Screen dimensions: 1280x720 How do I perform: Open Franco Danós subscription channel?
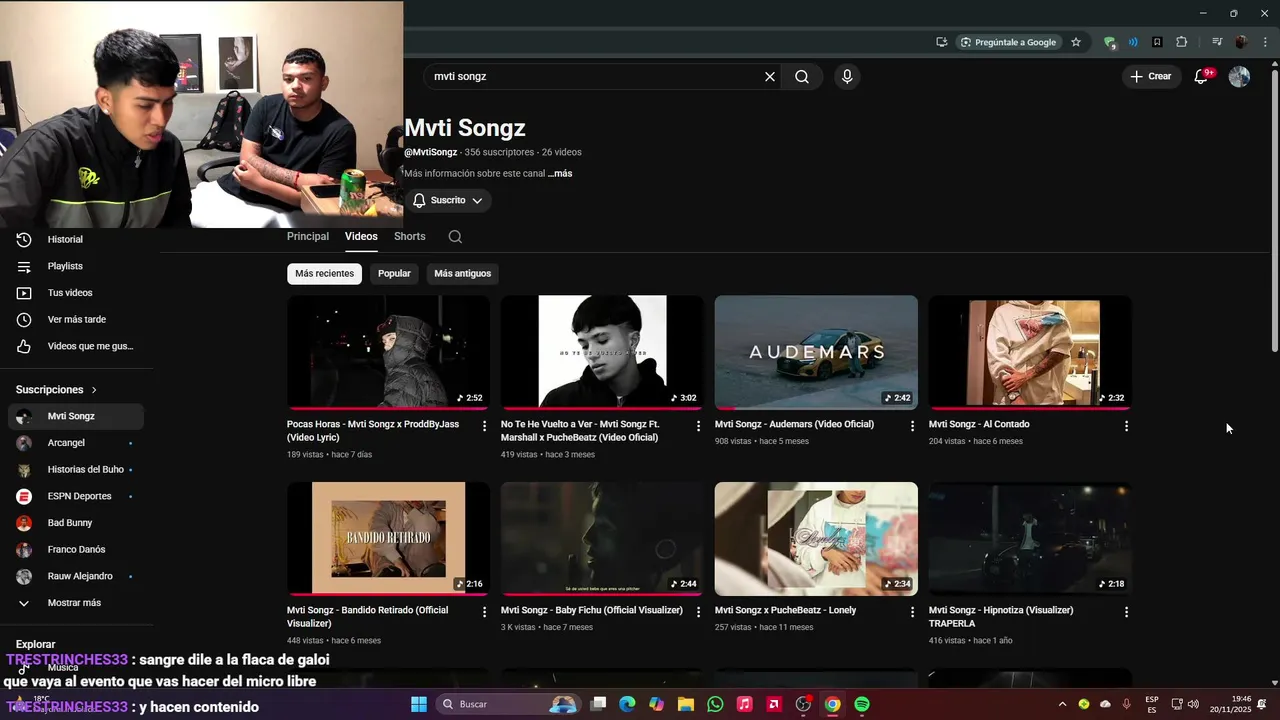click(x=76, y=550)
